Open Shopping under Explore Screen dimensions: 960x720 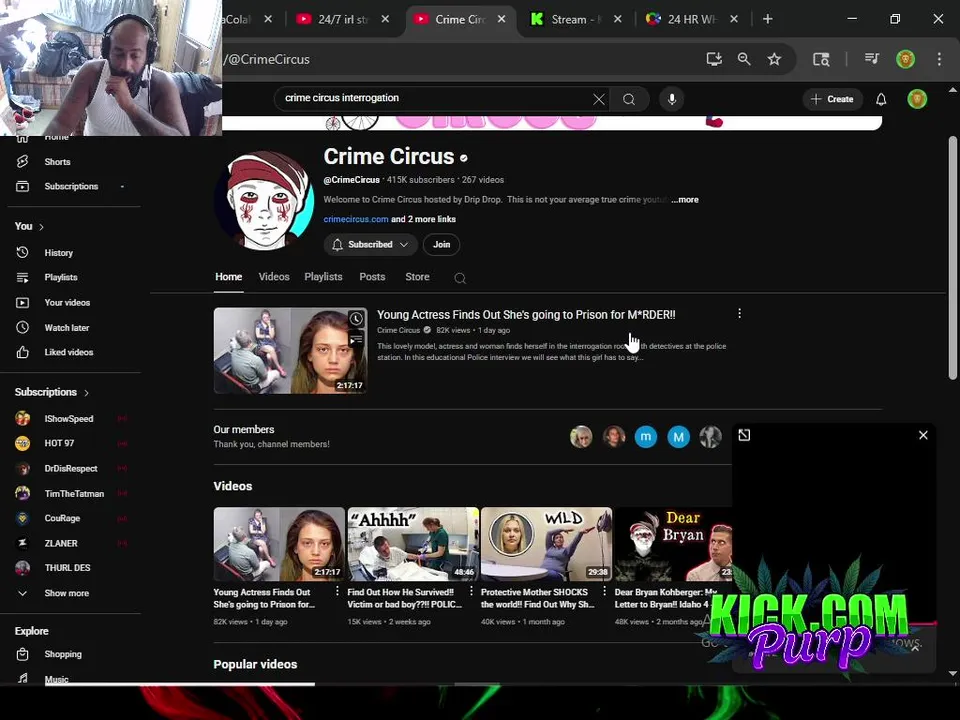coord(62,654)
